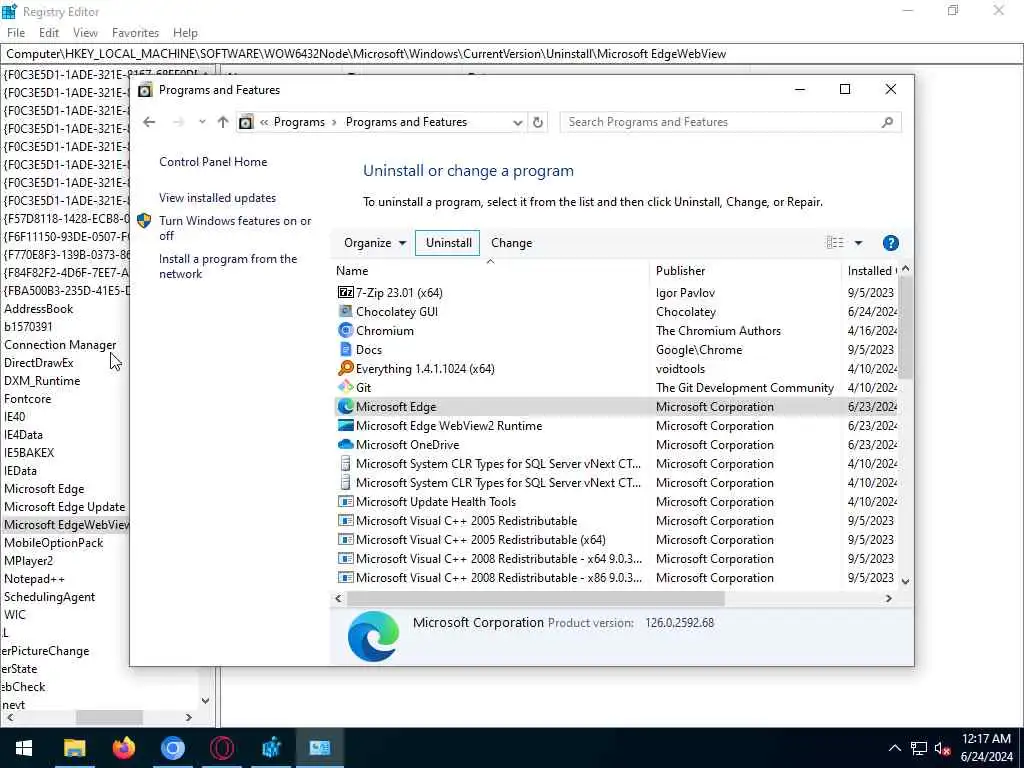Click the Chromium icon in program list
Screen dimensions: 1024x768
coord(345,330)
